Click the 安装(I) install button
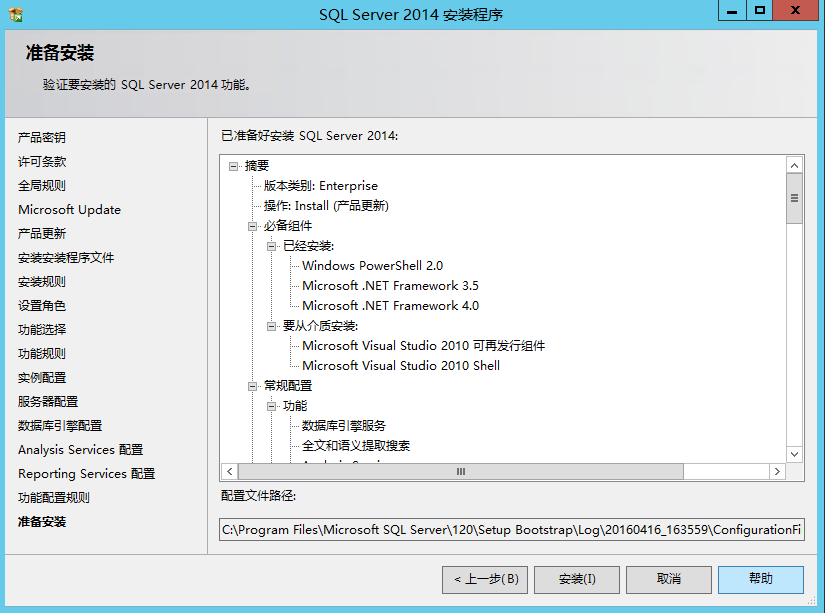This screenshot has width=825, height=613. click(x=577, y=579)
